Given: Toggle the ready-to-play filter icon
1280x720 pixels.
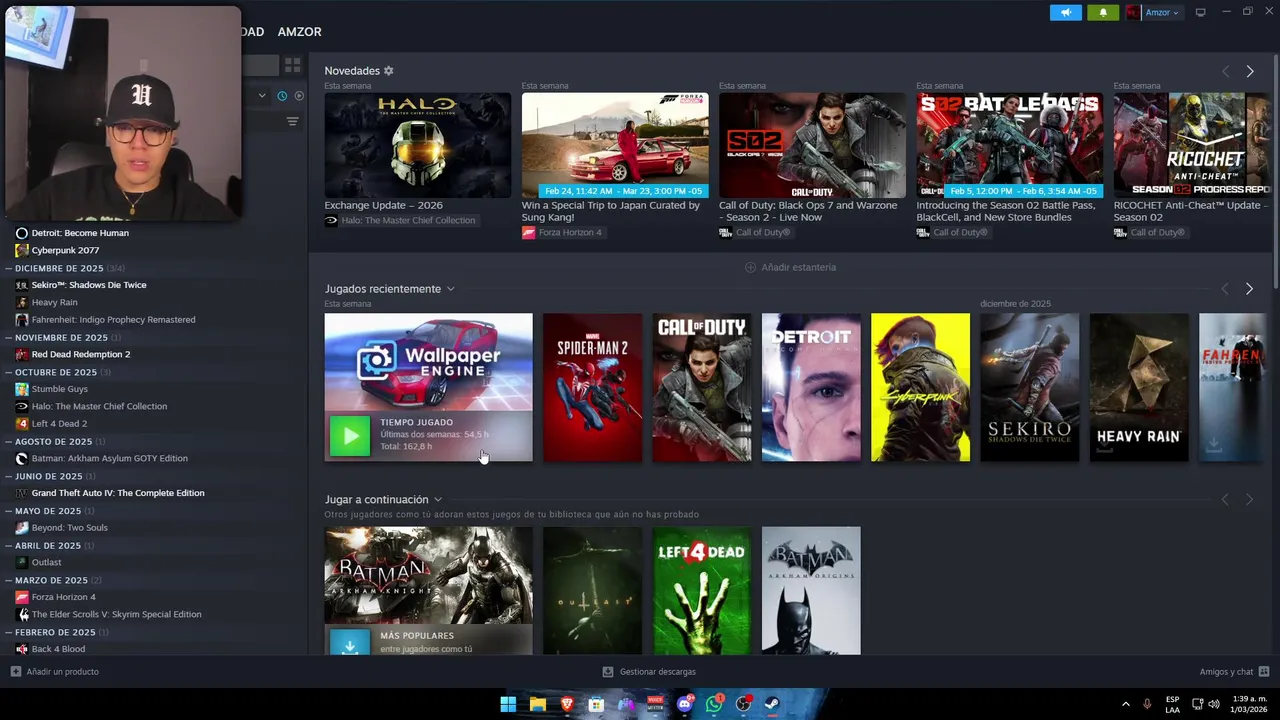Looking at the screenshot, I should coord(298,96).
